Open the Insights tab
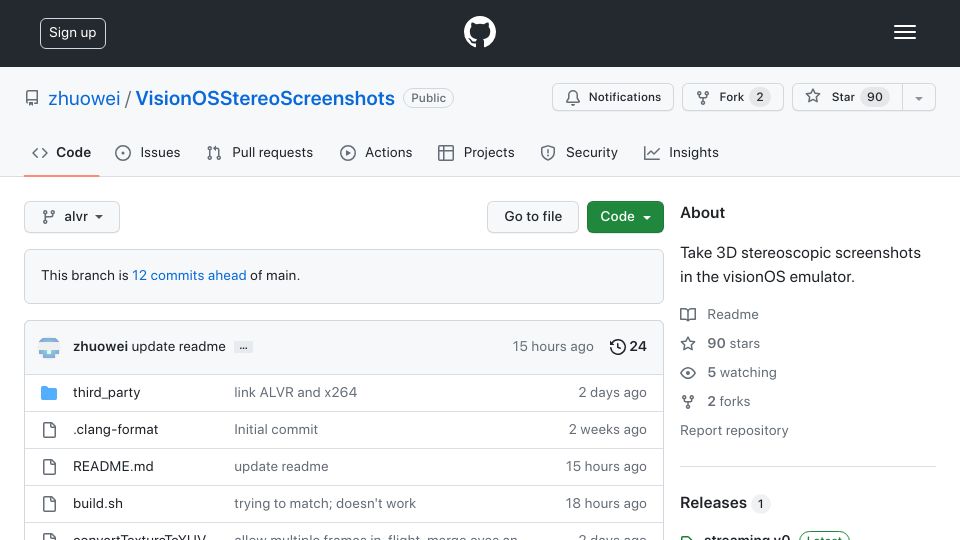Image resolution: width=960 pixels, height=540 pixels. [x=681, y=152]
